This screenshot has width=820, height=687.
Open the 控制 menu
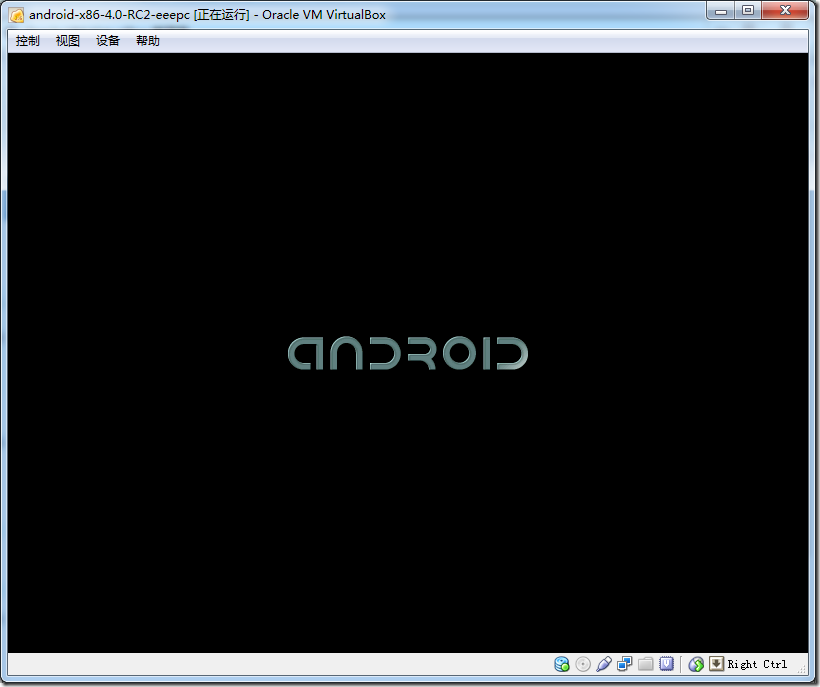pyautogui.click(x=27, y=41)
